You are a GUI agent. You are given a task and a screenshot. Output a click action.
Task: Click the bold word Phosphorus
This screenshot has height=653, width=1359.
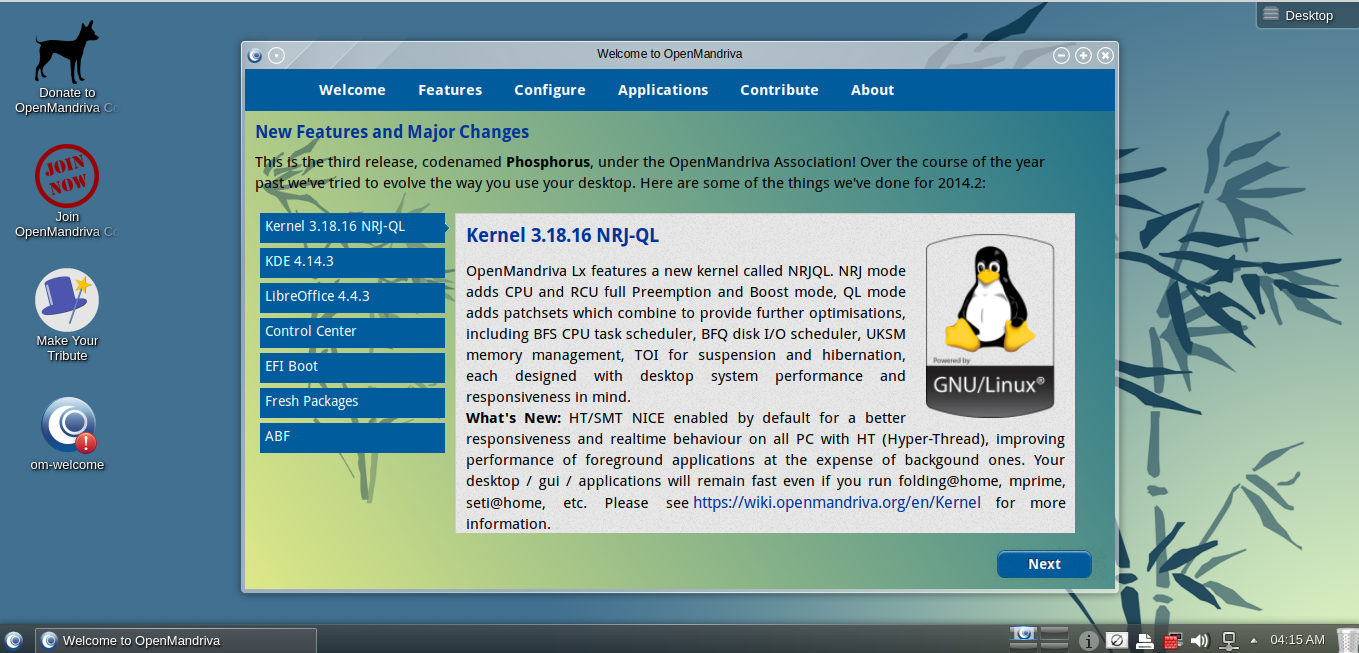click(548, 162)
